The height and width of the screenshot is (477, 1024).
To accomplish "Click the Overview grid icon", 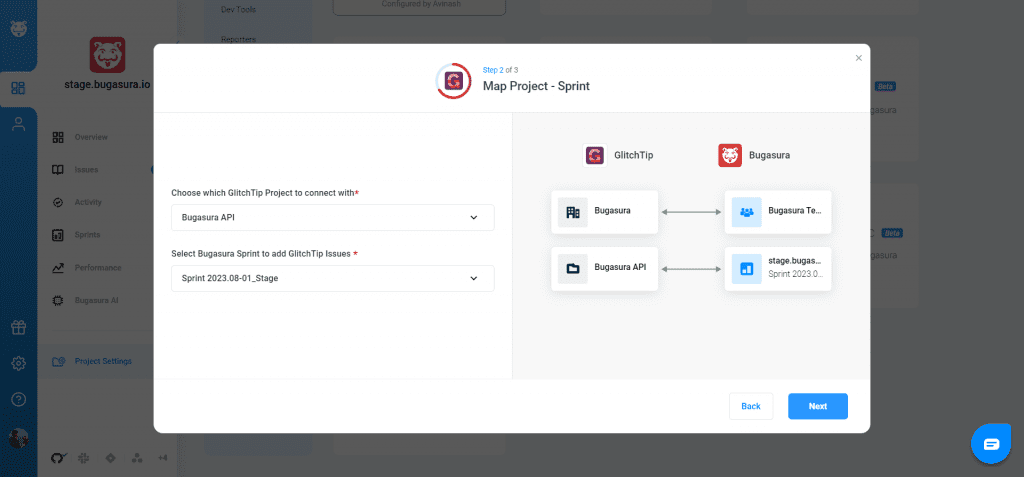I will tap(58, 137).
